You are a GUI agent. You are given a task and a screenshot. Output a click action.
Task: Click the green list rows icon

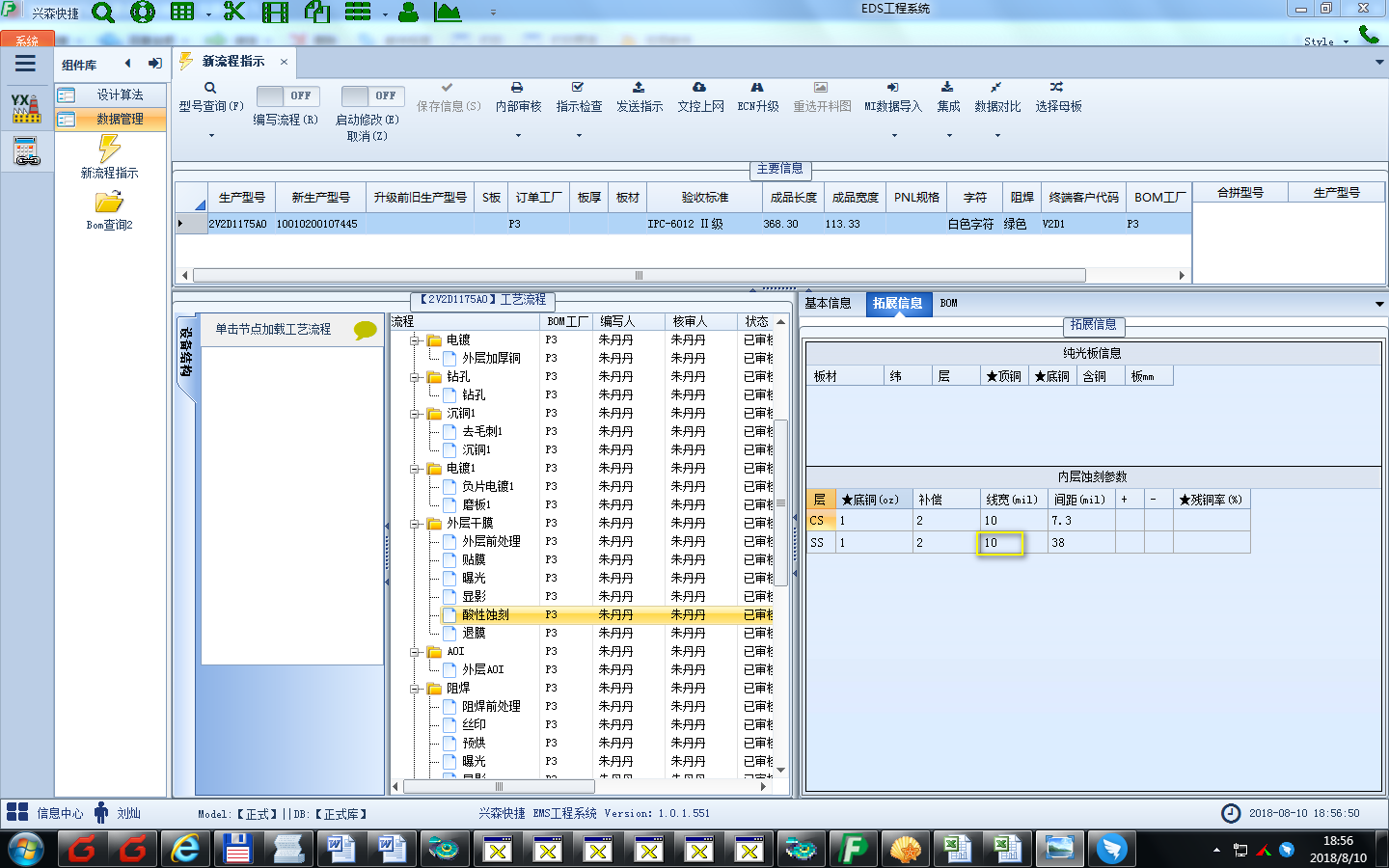358,13
